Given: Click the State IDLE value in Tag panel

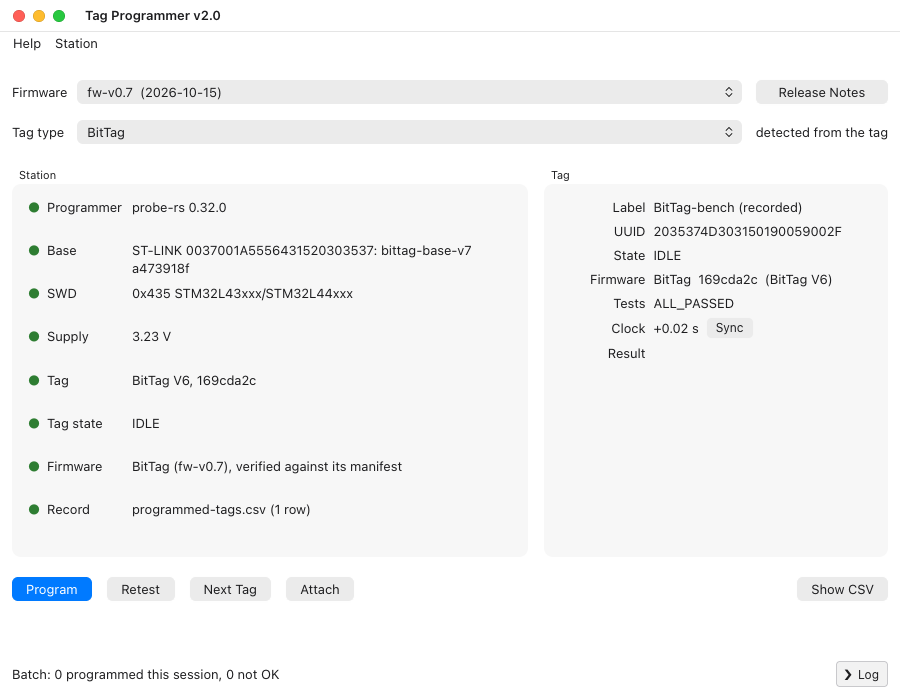Looking at the screenshot, I should click(x=667, y=255).
